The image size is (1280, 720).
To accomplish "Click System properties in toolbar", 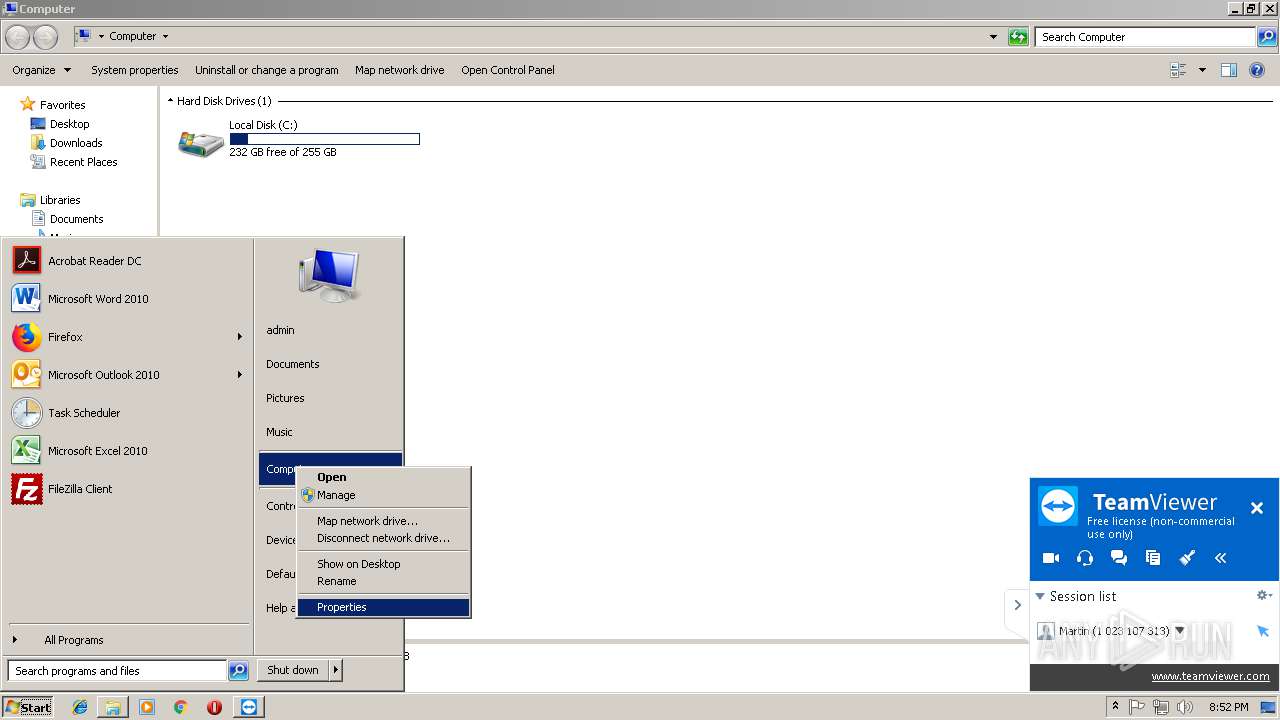I will pyautogui.click(x=134, y=70).
